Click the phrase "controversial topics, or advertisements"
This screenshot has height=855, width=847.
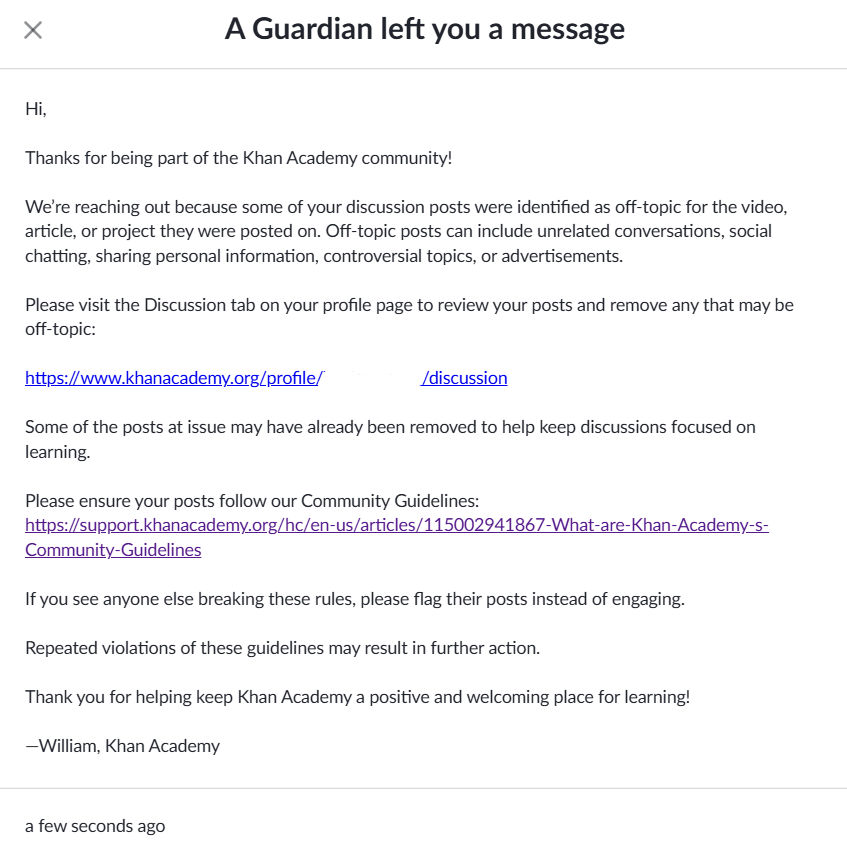click(472, 256)
